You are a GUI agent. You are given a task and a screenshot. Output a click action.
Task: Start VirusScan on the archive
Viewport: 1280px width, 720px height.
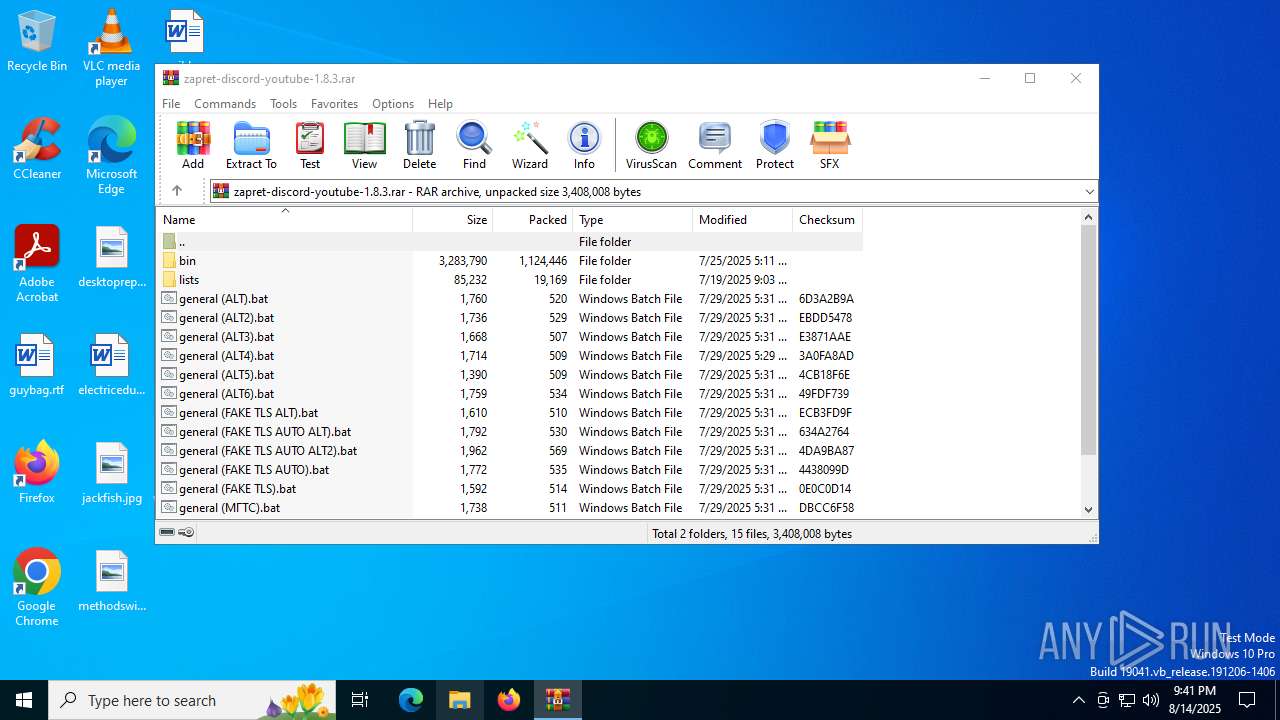pos(651,146)
